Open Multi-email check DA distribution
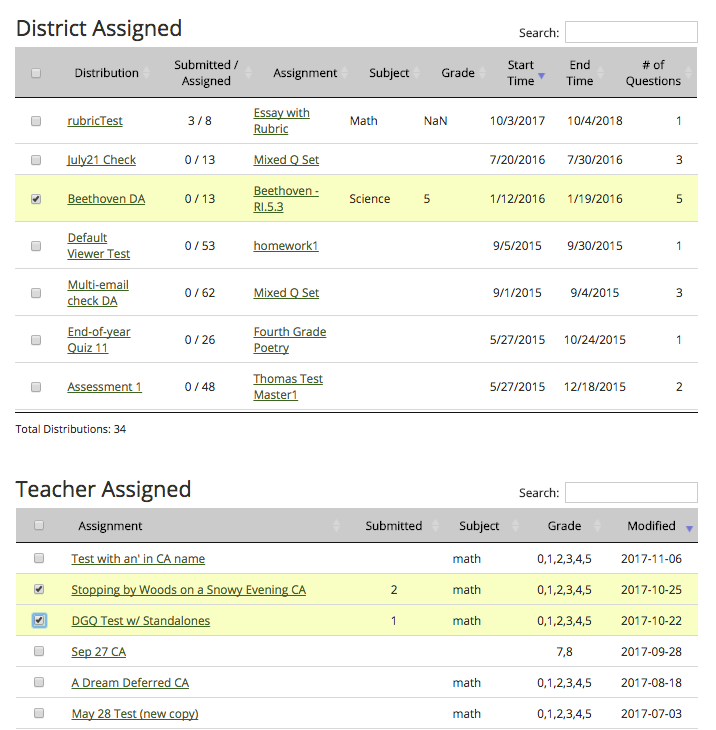 click(98, 293)
